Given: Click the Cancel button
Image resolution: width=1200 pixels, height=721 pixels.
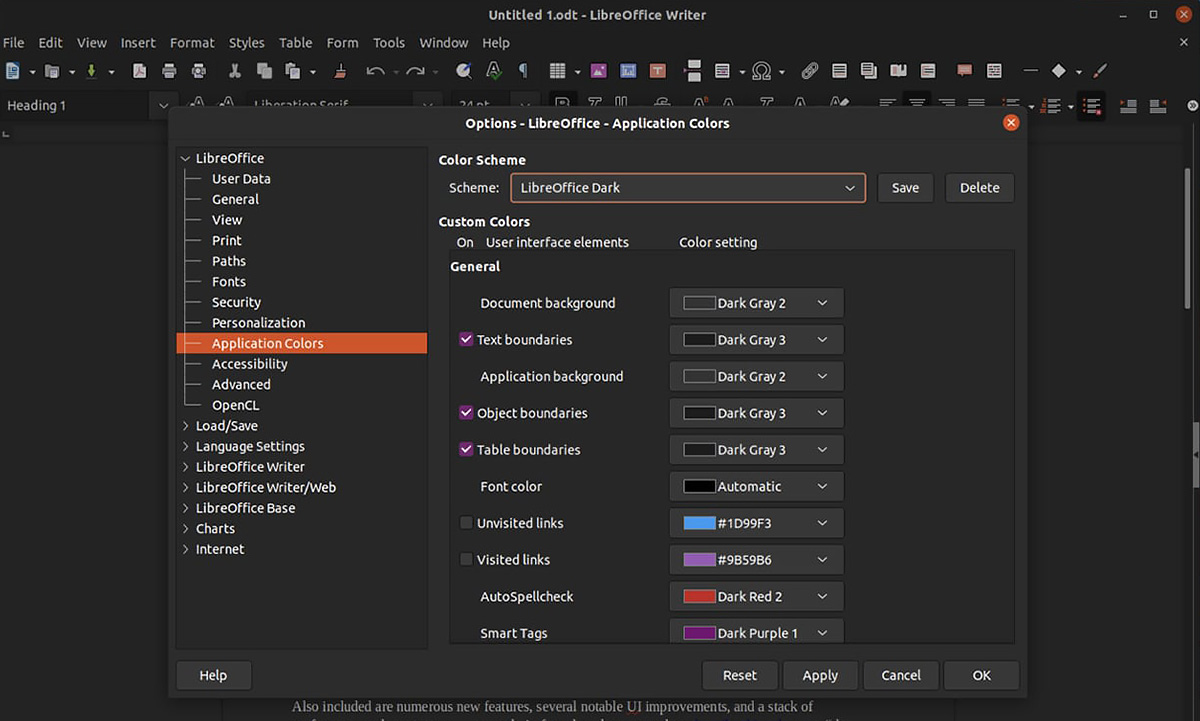Looking at the screenshot, I should 901,675.
